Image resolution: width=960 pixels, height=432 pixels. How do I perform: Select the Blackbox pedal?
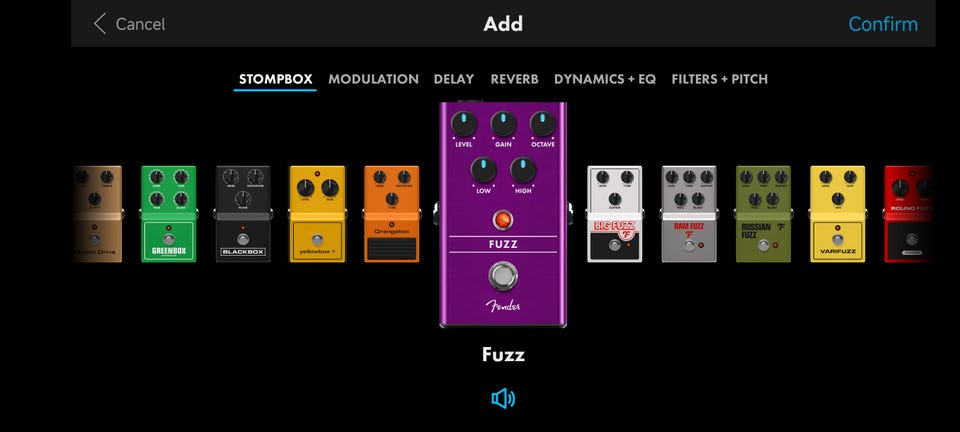coord(243,214)
